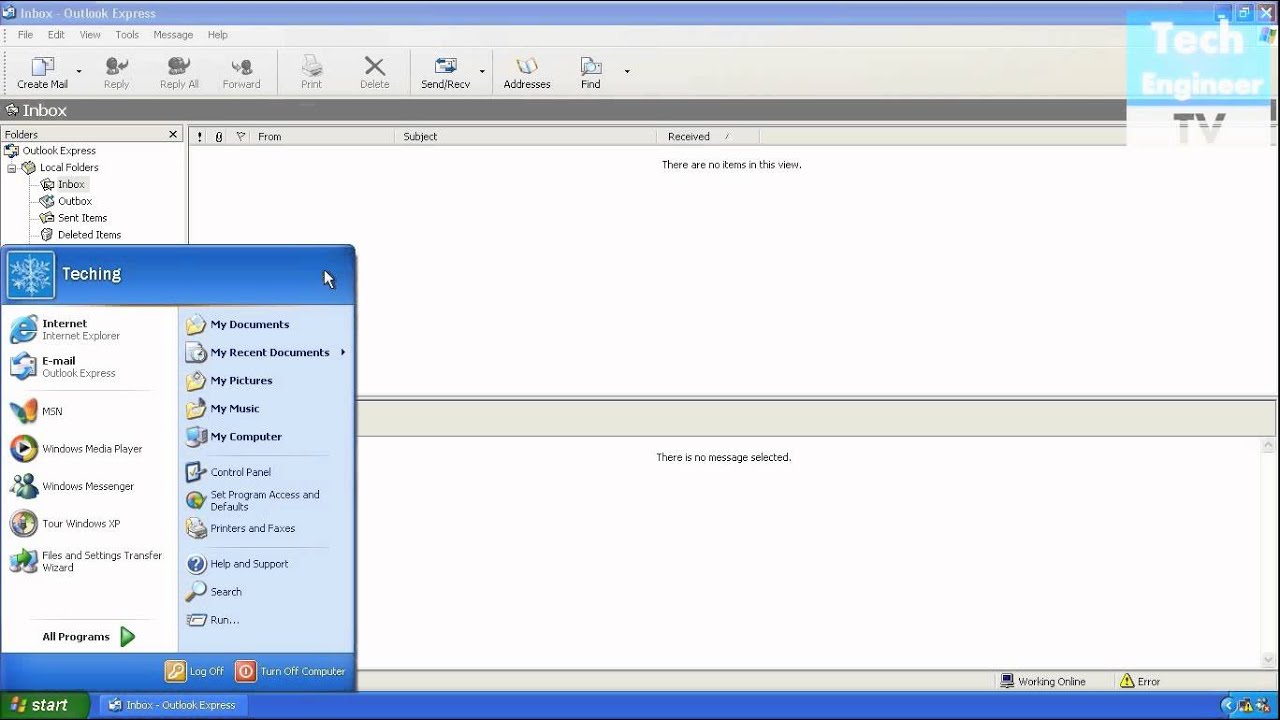Sort by the priority exclamation column

click(200, 137)
